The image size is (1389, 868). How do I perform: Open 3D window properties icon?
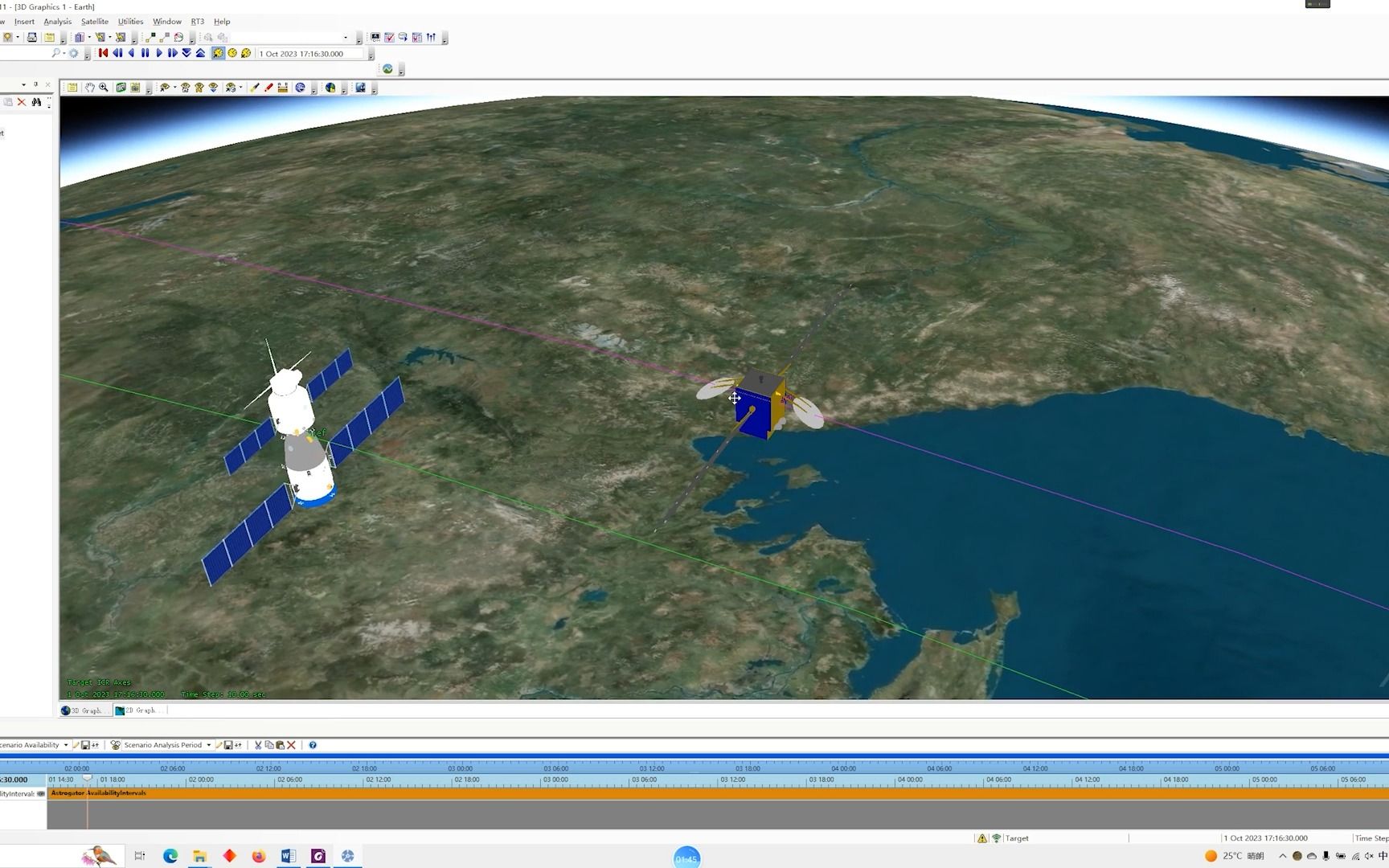pos(72,88)
